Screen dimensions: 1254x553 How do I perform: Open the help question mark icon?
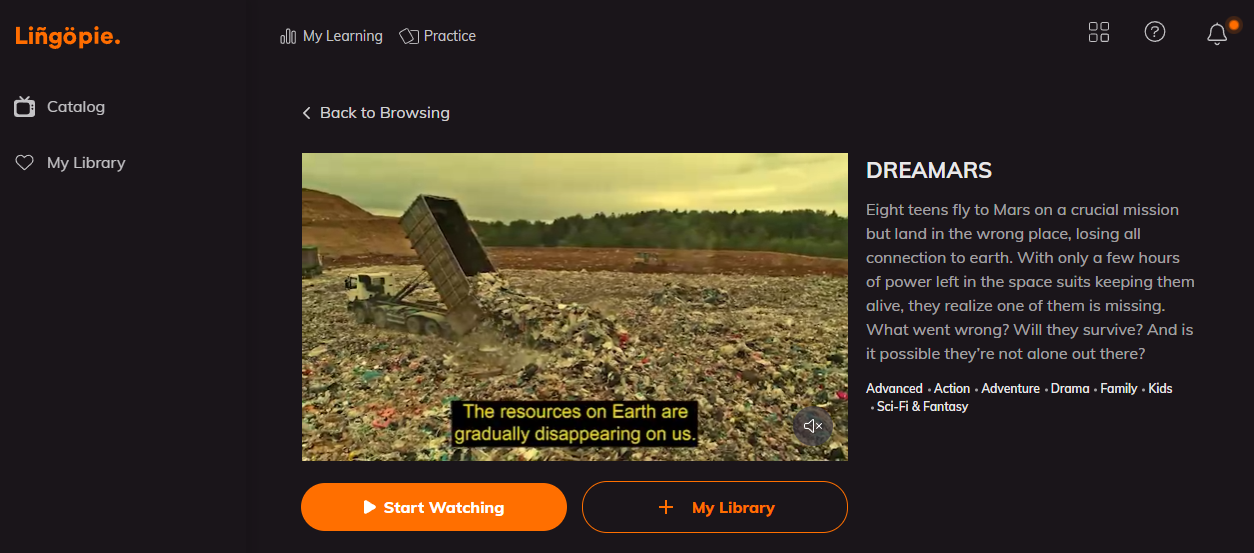pyautogui.click(x=1155, y=32)
